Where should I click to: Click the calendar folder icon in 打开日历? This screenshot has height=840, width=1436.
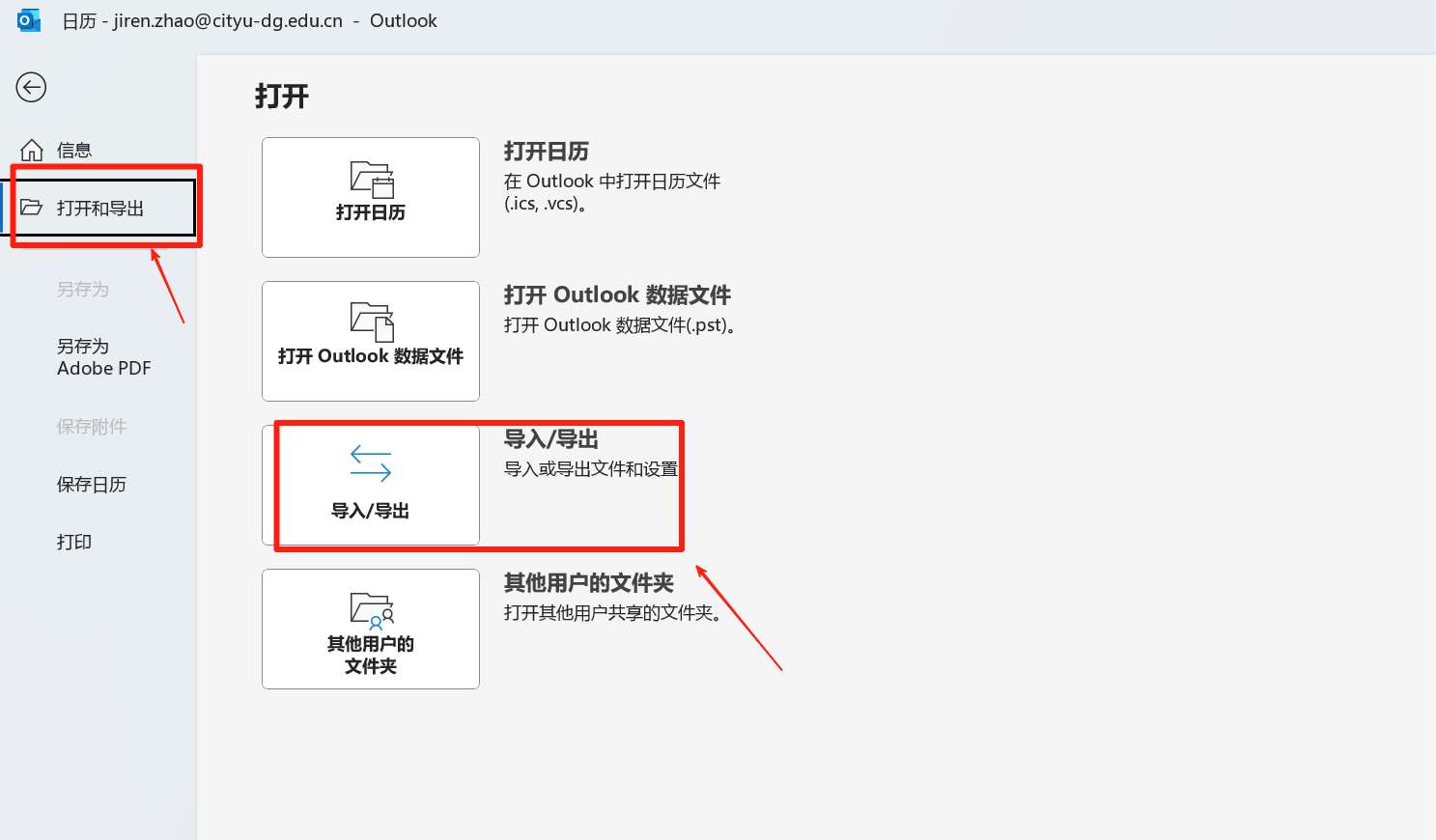point(372,180)
